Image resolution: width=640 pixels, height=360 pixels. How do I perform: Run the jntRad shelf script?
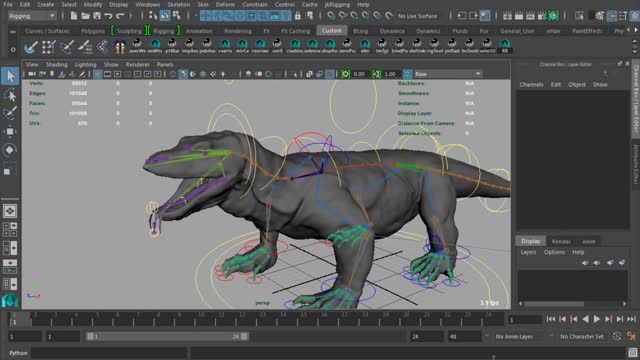tap(452, 46)
